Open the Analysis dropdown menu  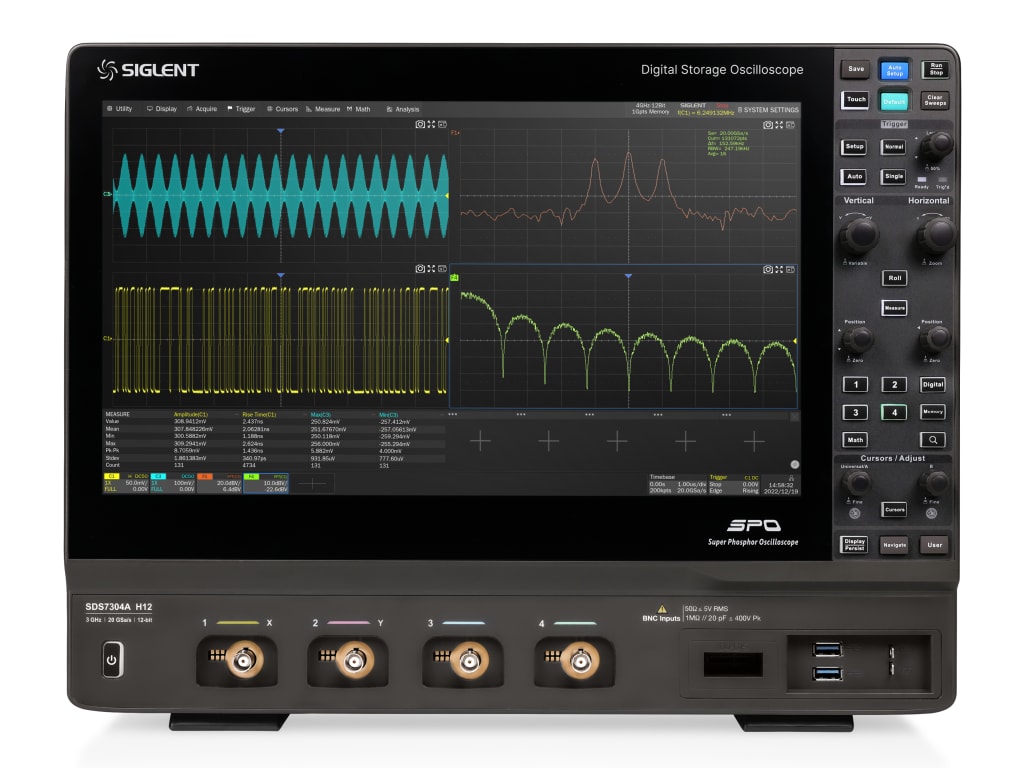402,109
